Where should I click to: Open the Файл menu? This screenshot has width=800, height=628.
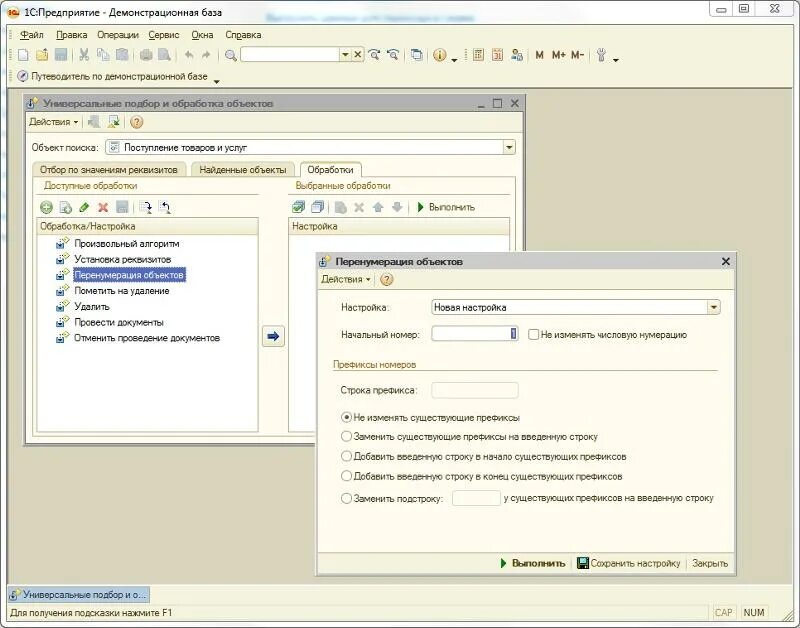tap(32, 35)
